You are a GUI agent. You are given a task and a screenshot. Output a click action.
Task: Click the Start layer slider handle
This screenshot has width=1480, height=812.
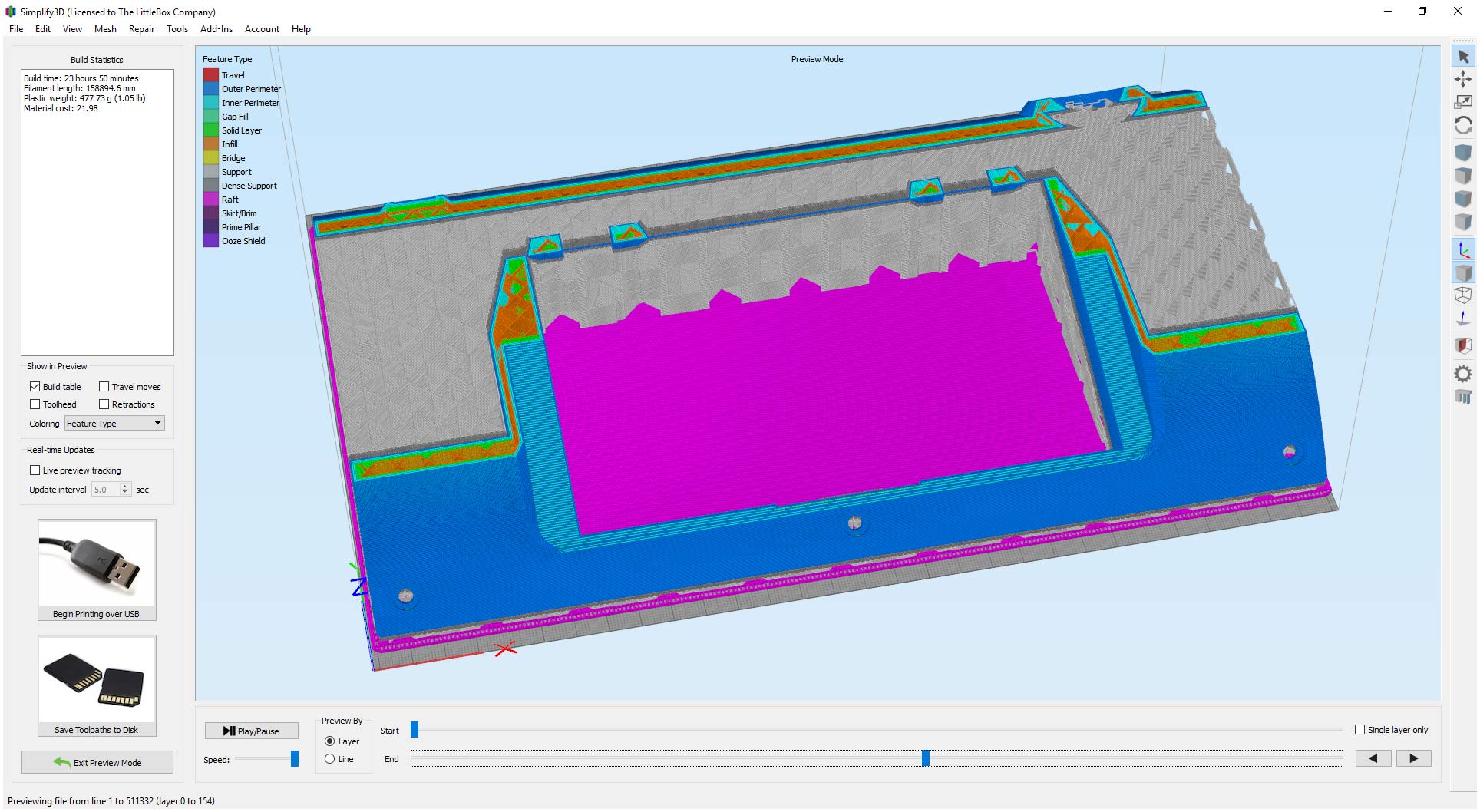click(x=415, y=730)
